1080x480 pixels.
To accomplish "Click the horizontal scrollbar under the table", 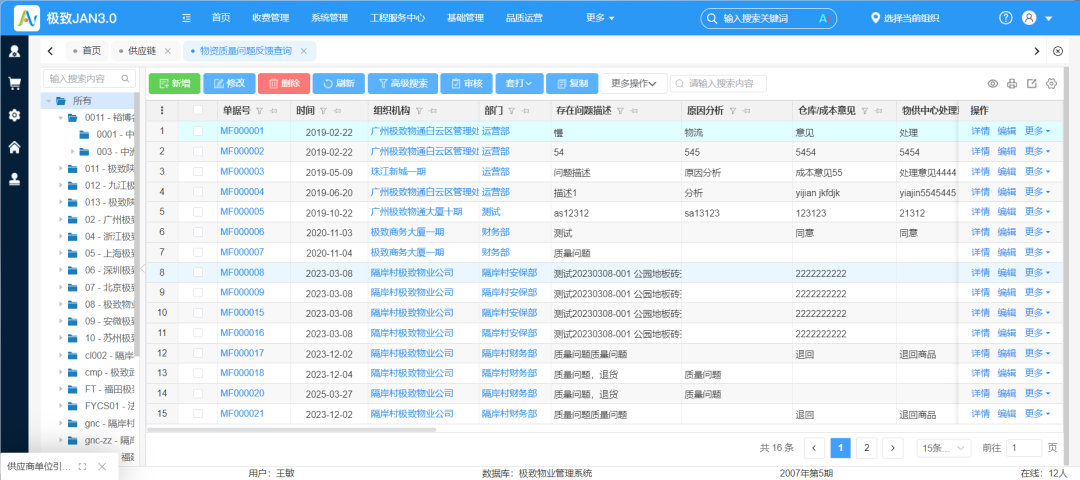I will coord(291,430).
